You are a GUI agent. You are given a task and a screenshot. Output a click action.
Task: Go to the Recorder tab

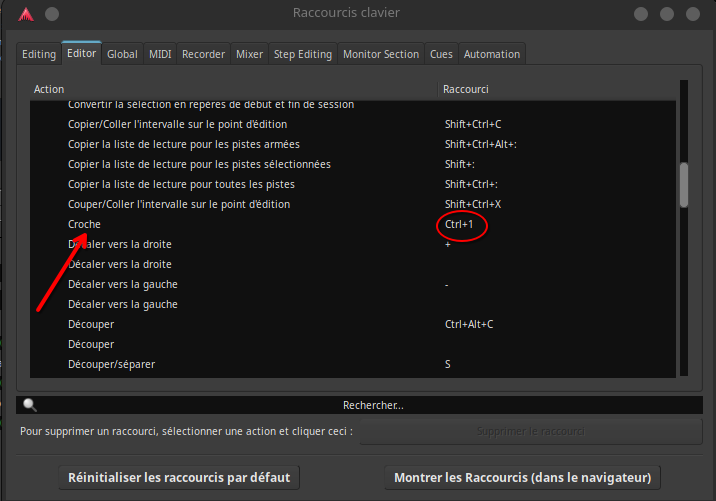click(203, 54)
